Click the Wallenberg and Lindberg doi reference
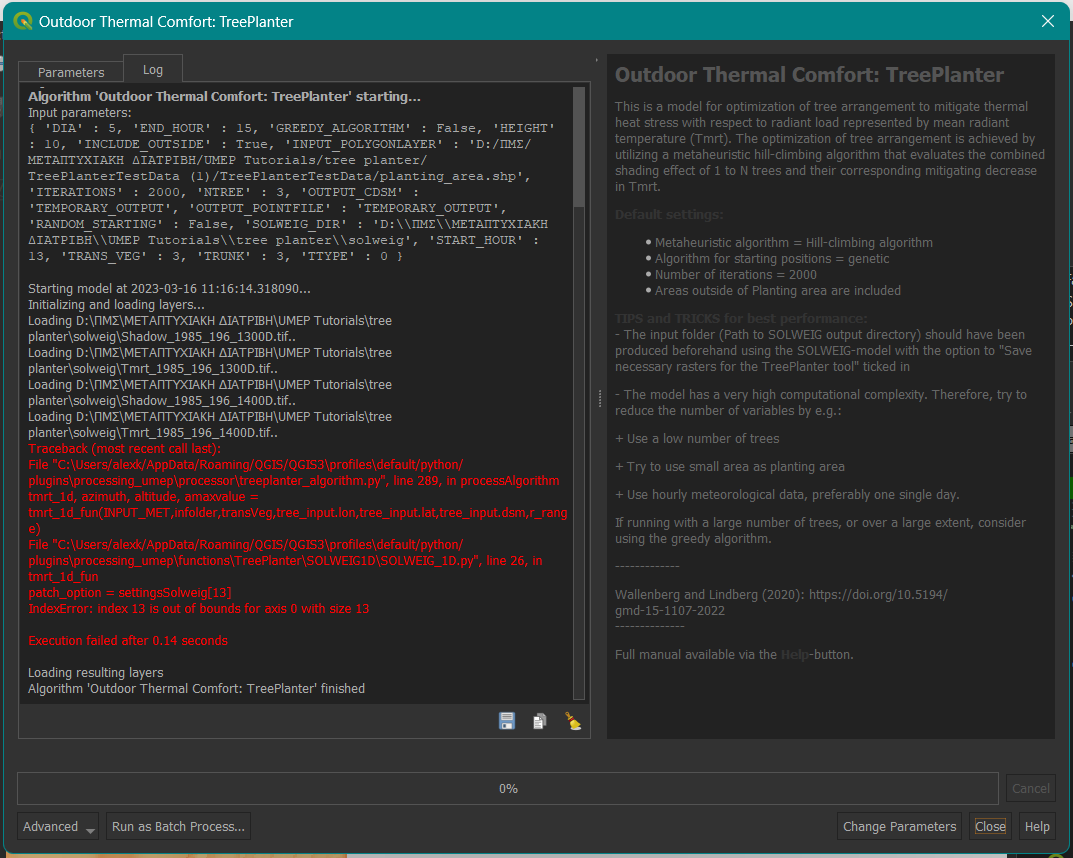Screen dimensions: 1073x858 pos(781,602)
